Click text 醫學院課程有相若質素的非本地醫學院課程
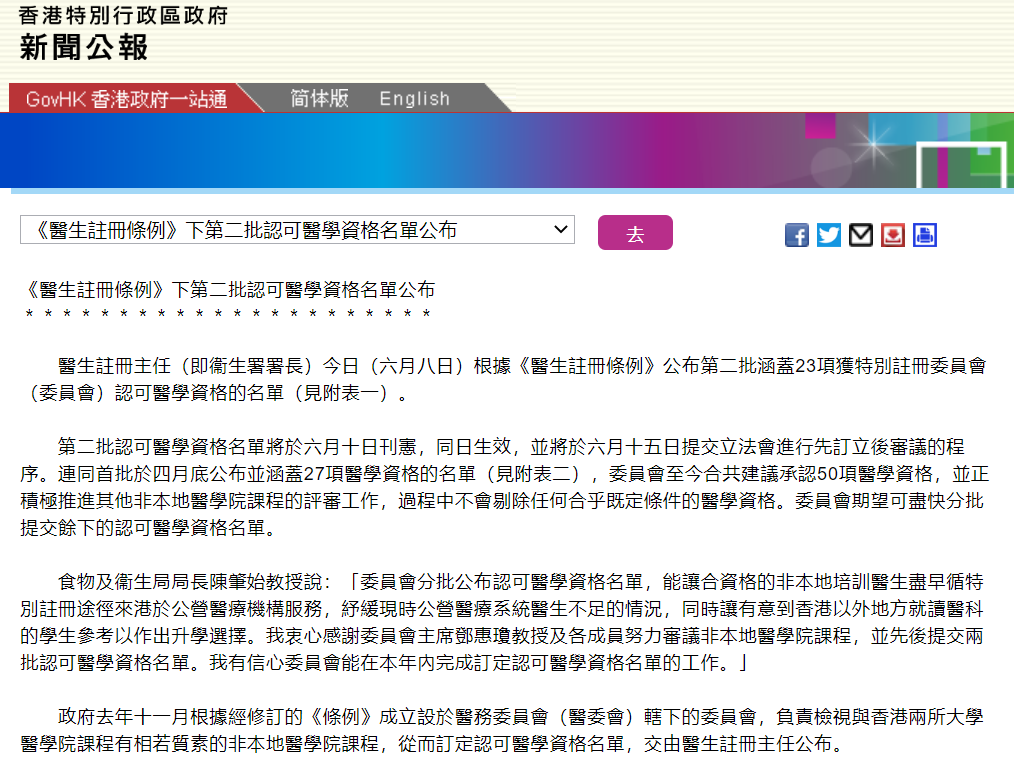Viewport: 1014px width, 774px height. [199, 744]
